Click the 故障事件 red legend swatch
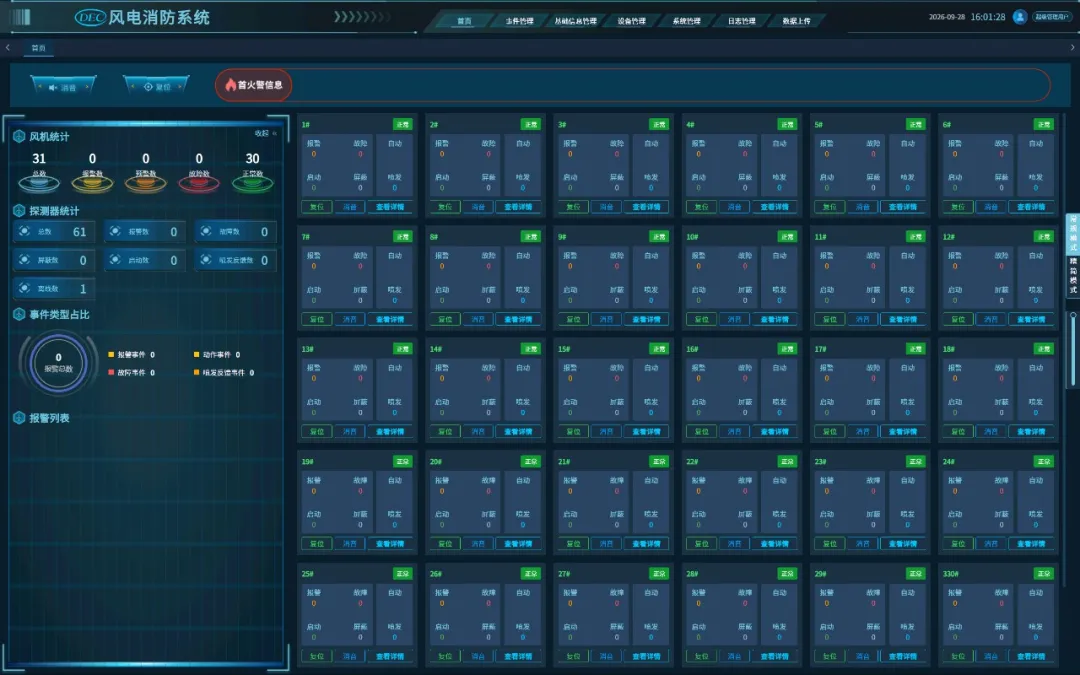Screen dimensions: 1080x675 [x=111, y=373]
